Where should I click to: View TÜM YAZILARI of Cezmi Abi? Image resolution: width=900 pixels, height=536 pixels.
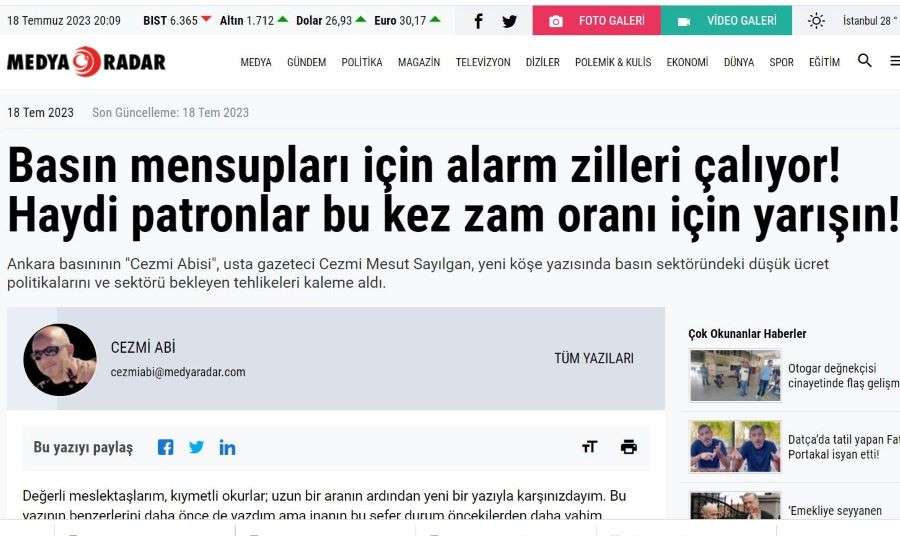pyautogui.click(x=594, y=358)
